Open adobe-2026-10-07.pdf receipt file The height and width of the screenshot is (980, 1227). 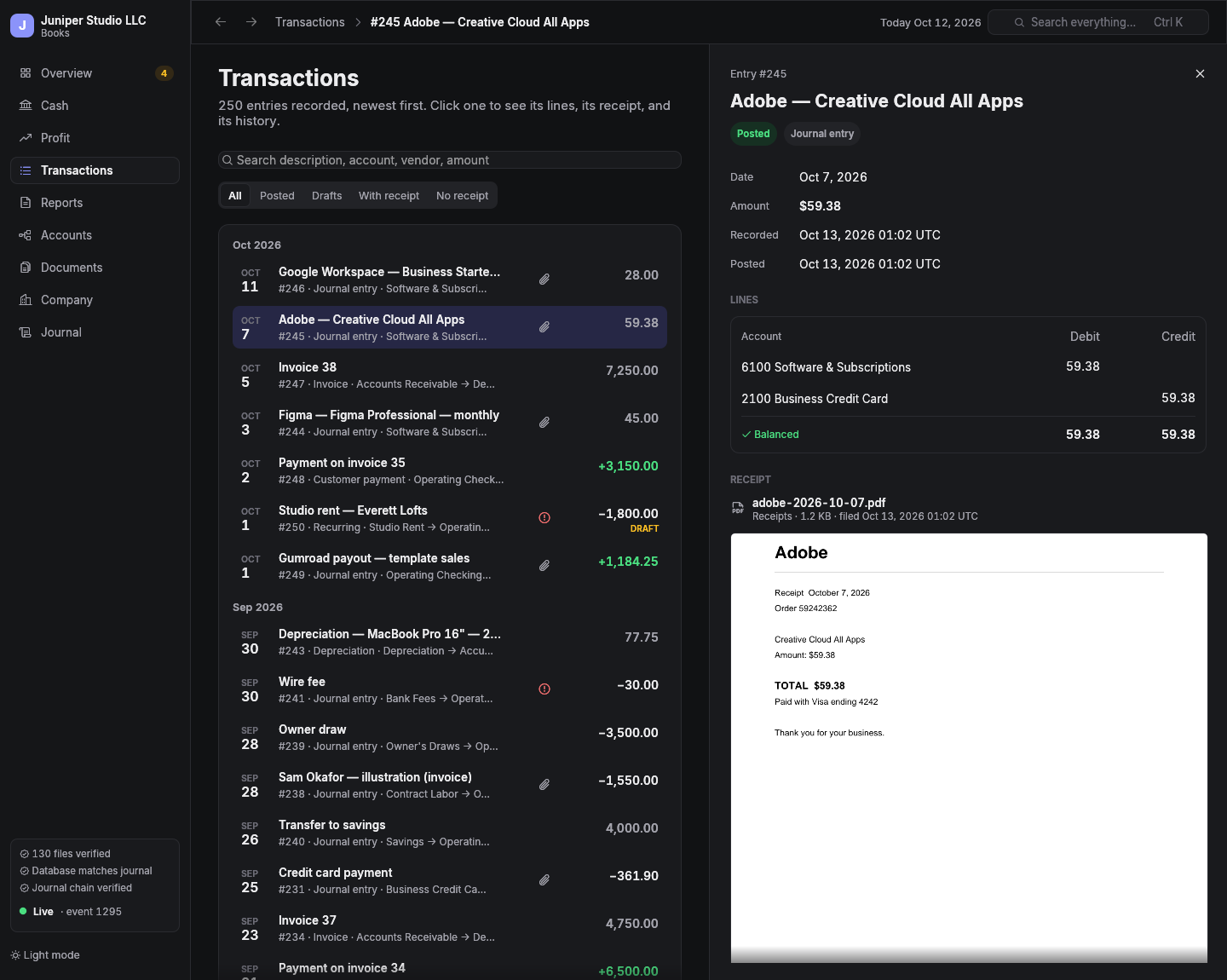819,503
